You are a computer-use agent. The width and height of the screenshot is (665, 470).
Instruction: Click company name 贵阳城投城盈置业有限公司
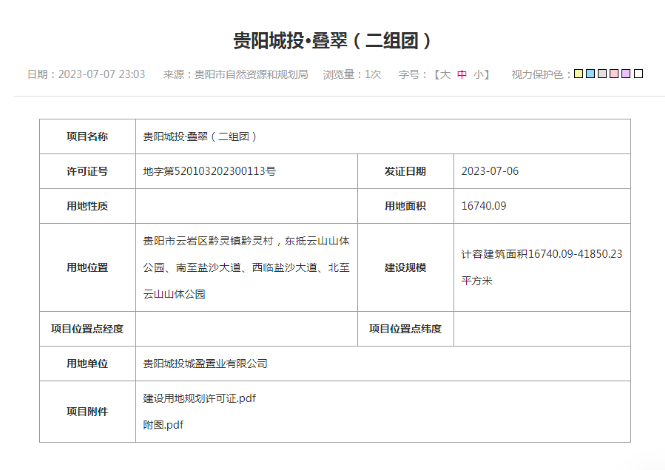coord(205,364)
